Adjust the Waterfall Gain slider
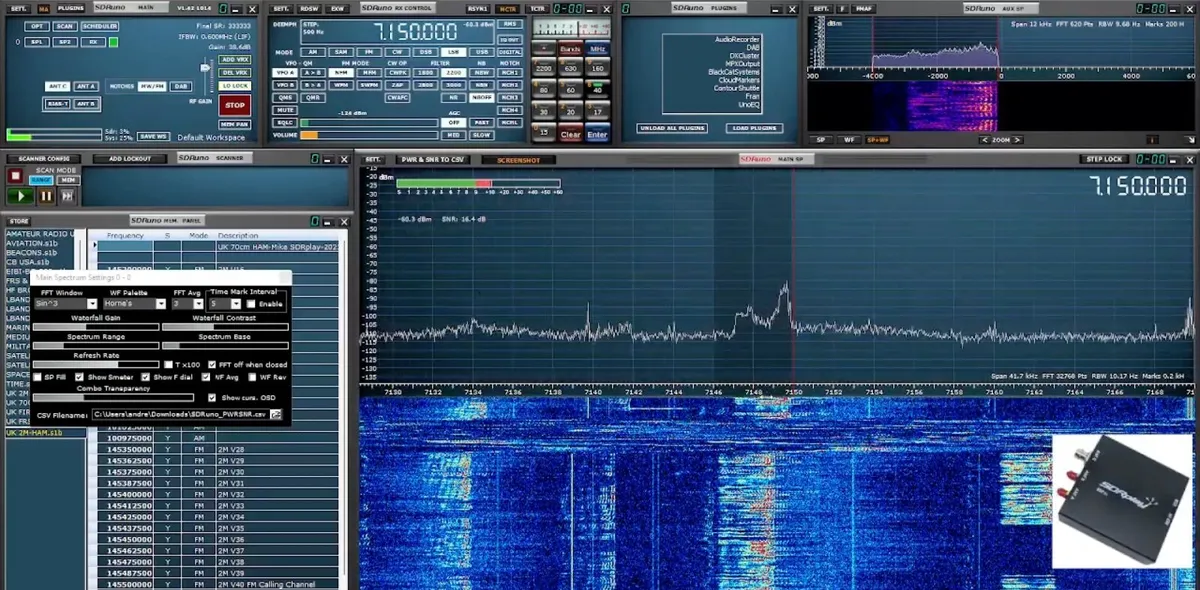 pyautogui.click(x=96, y=327)
